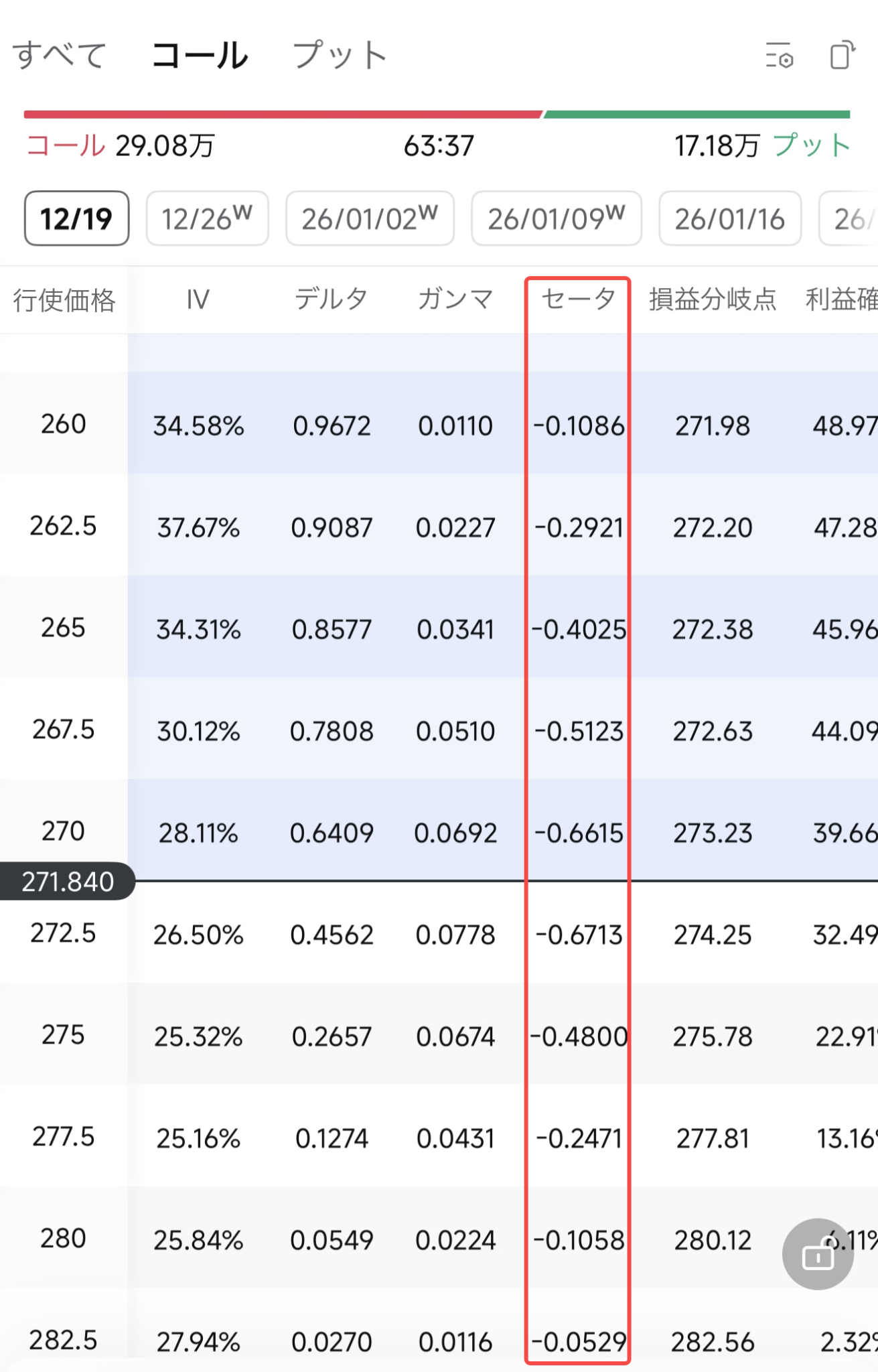Select the 270 strike price row
The height and width of the screenshot is (1372, 878).
[x=439, y=831]
